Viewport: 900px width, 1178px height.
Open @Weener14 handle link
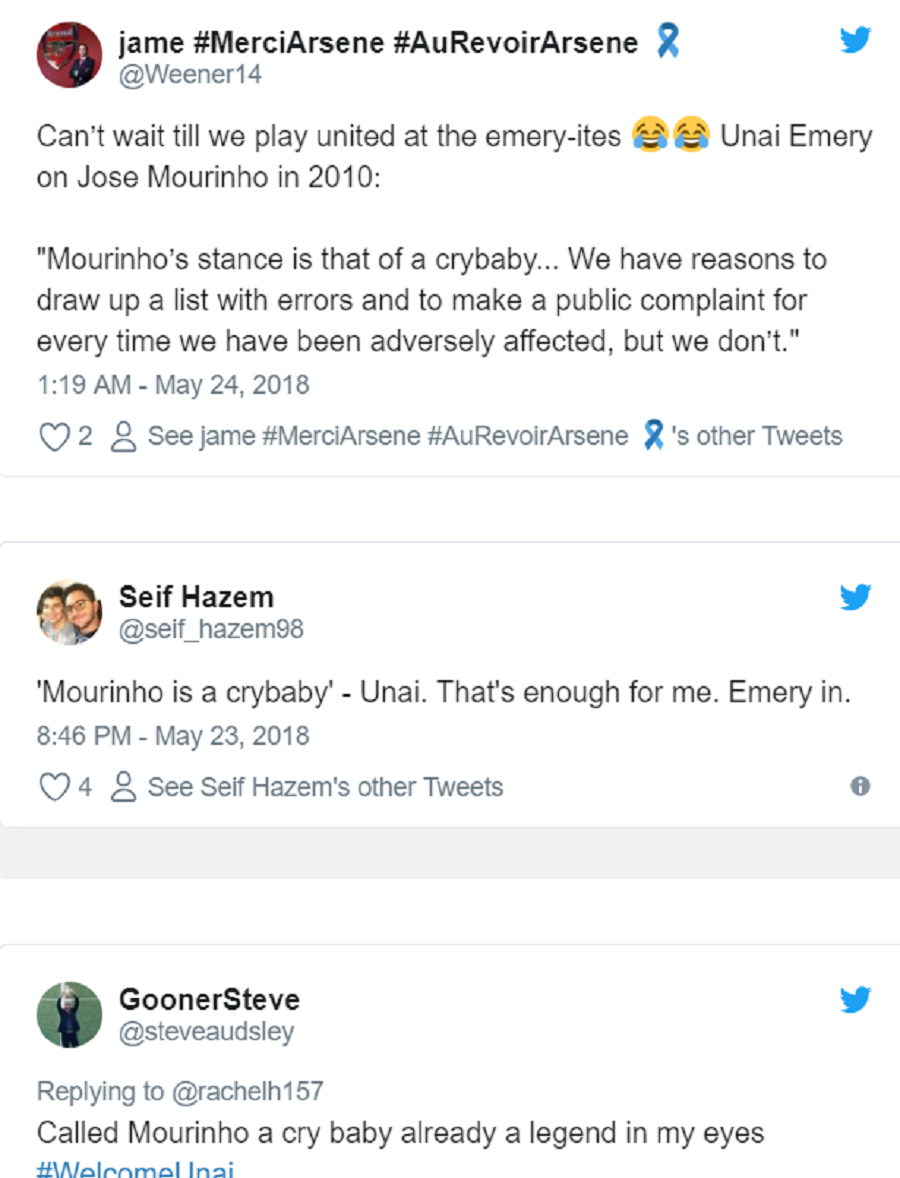[x=190, y=74]
